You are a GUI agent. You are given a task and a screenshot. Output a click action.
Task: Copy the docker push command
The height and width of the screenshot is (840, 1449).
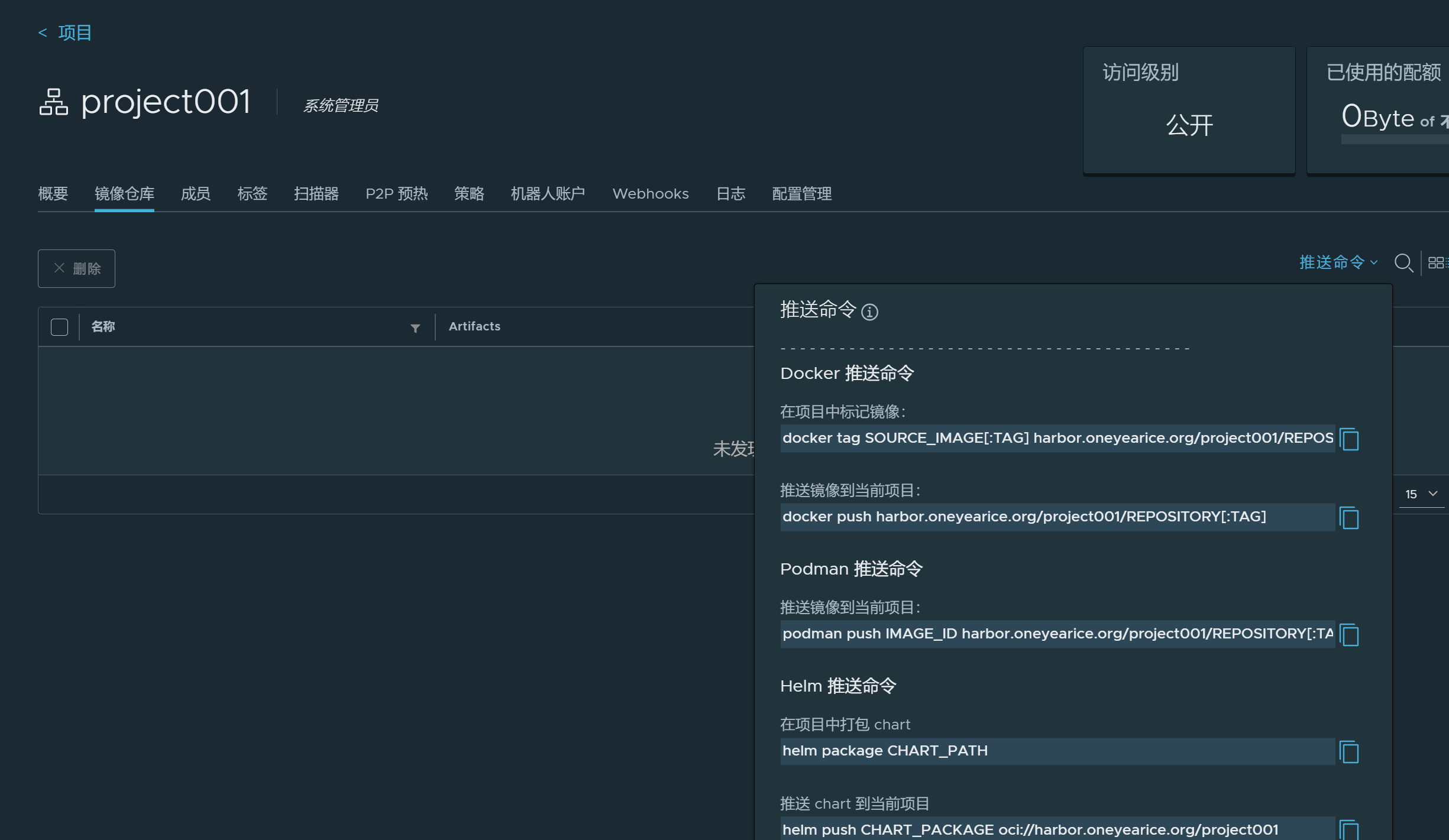point(1349,518)
